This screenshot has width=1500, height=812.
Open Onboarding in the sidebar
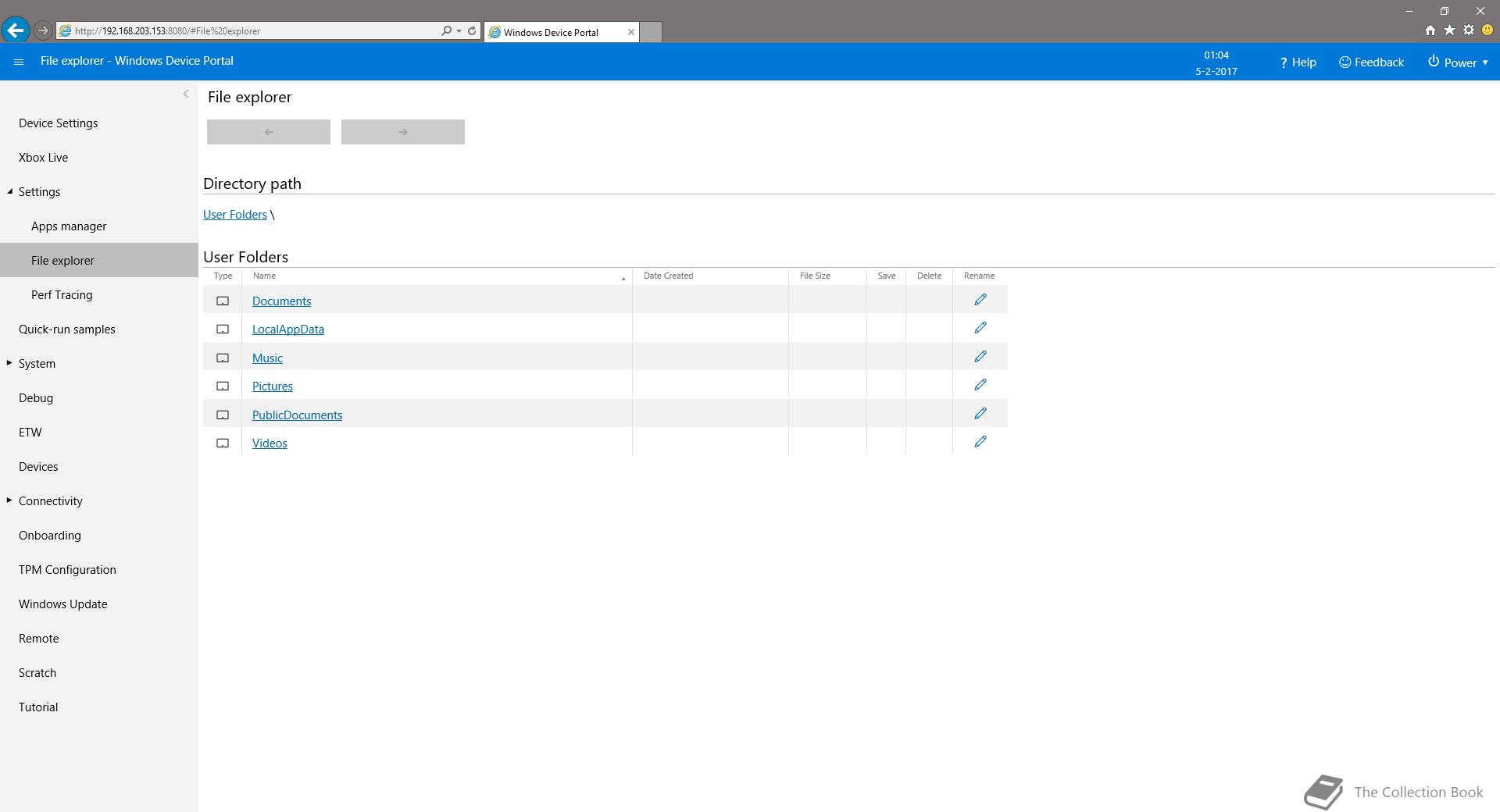pyautogui.click(x=50, y=536)
